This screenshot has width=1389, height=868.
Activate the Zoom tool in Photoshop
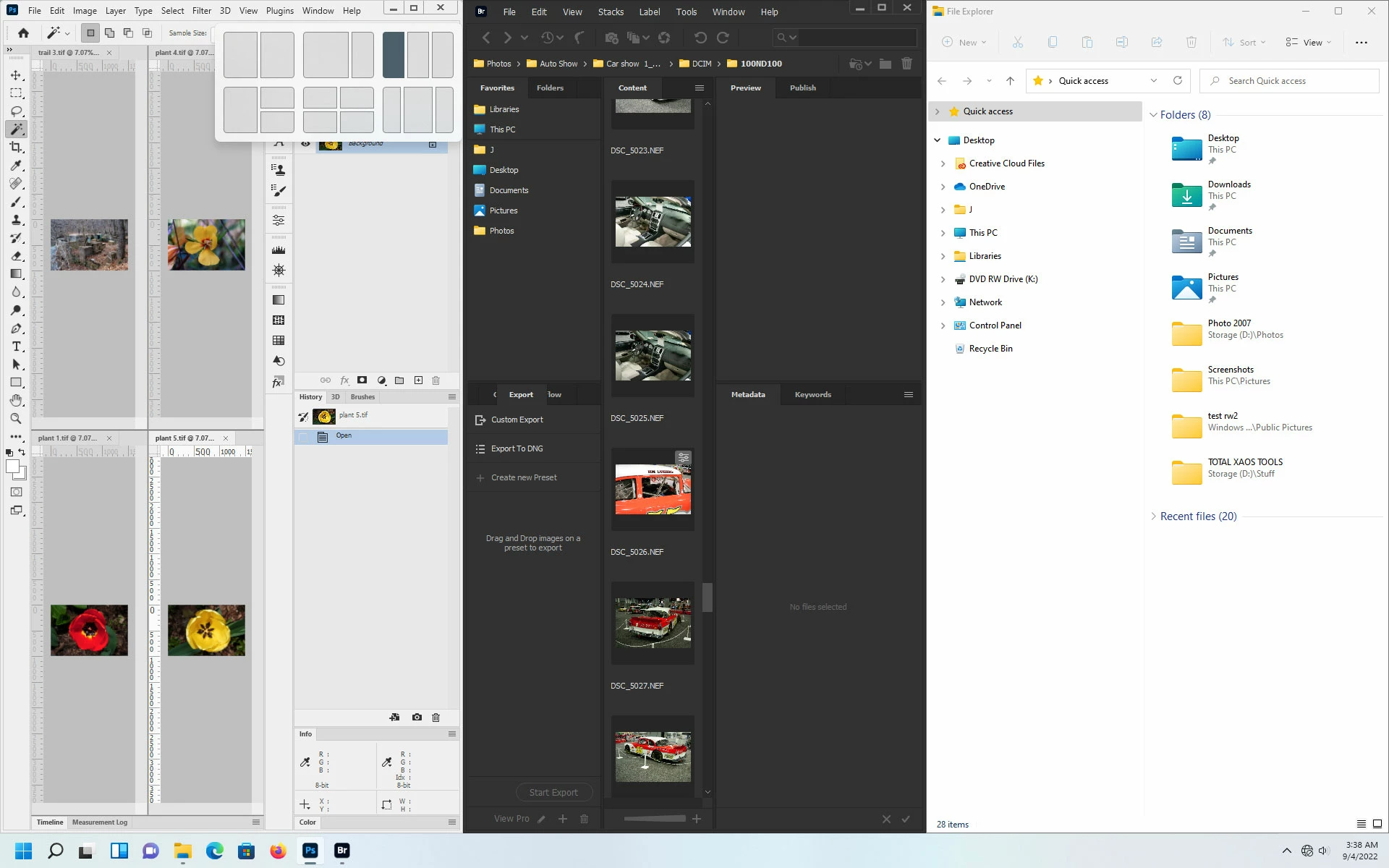16,419
